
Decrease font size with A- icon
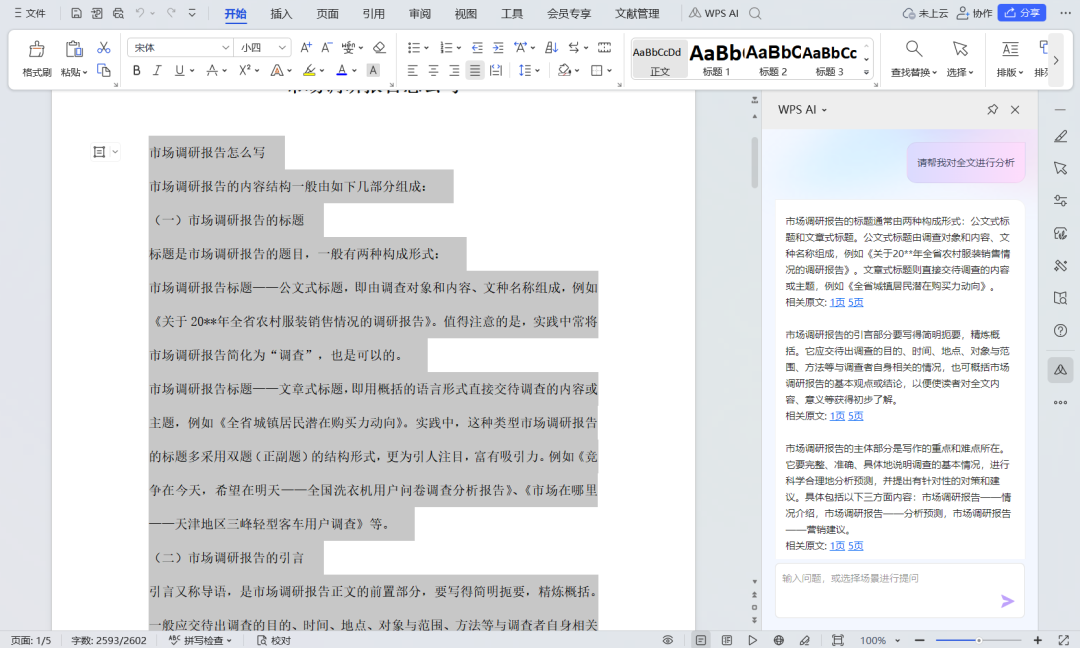pyautogui.click(x=327, y=48)
